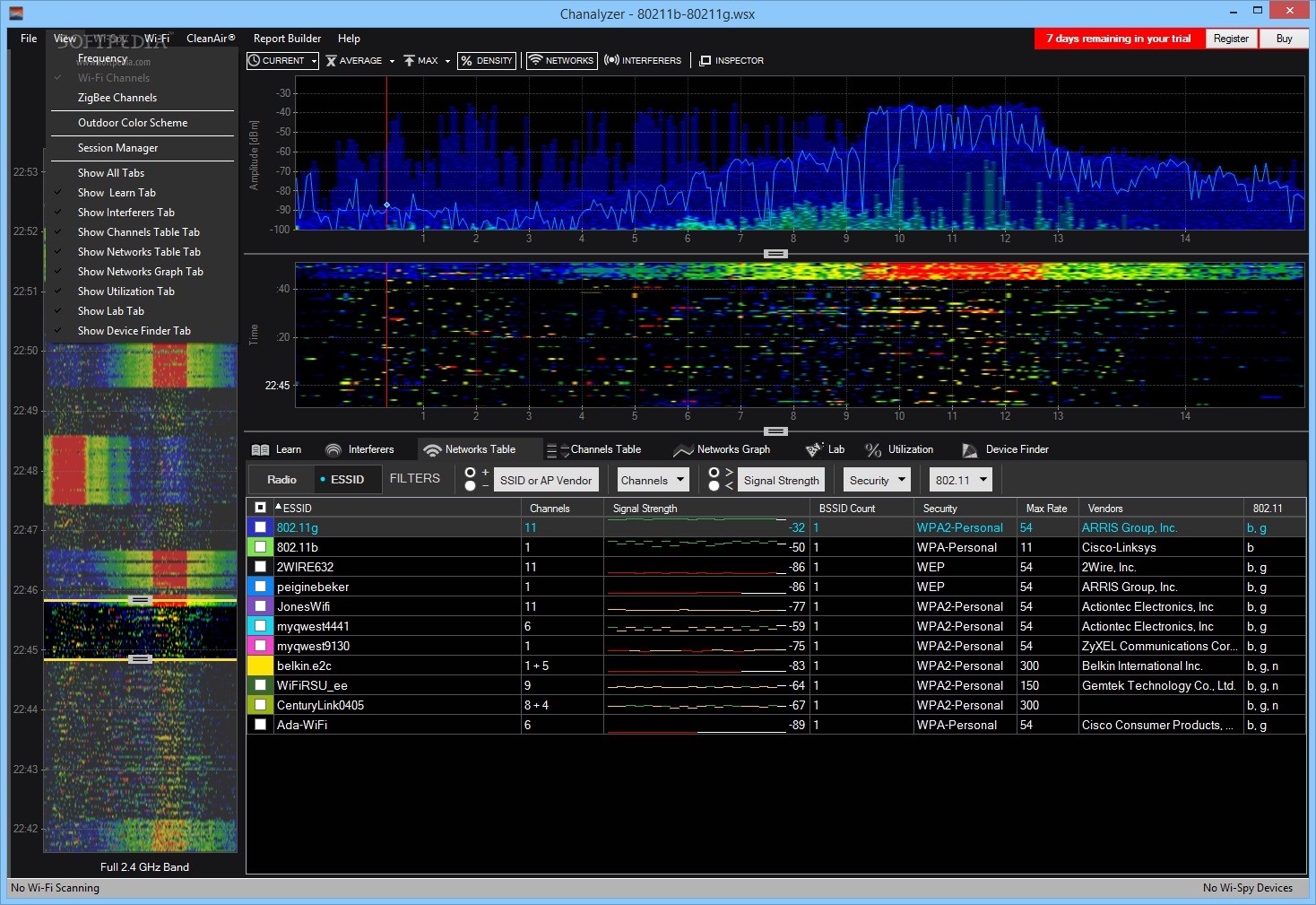Click the magenta myqwest9130 color swatch
The image size is (1316, 905).
(260, 646)
